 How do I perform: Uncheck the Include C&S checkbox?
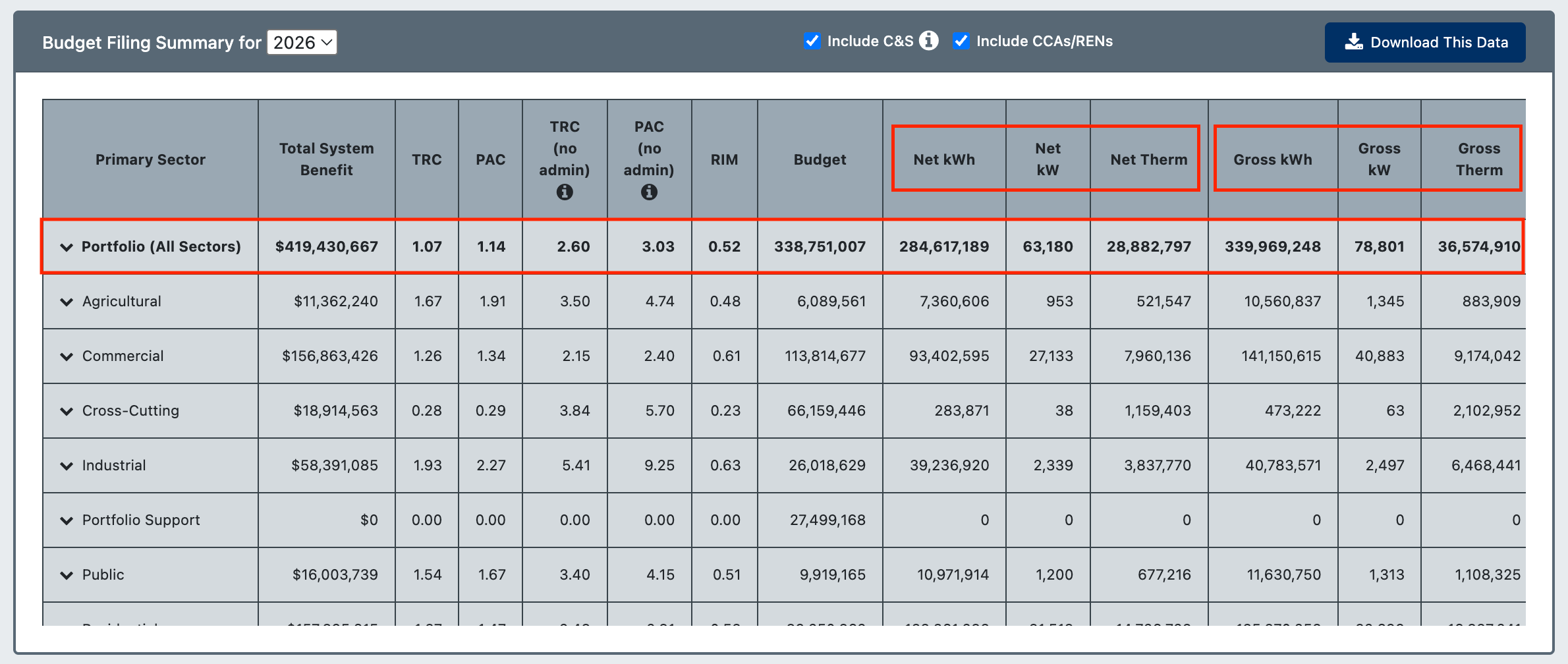tap(812, 41)
